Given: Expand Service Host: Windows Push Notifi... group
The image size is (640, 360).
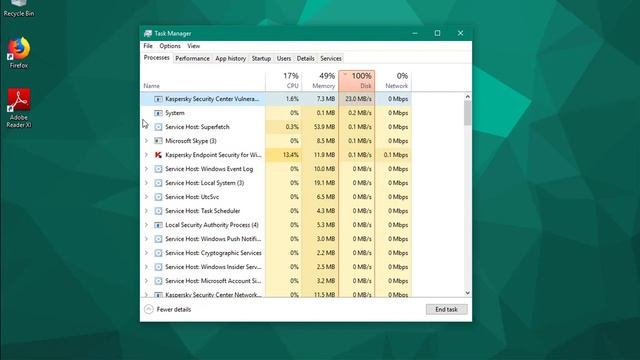Looking at the screenshot, I should coord(147,239).
